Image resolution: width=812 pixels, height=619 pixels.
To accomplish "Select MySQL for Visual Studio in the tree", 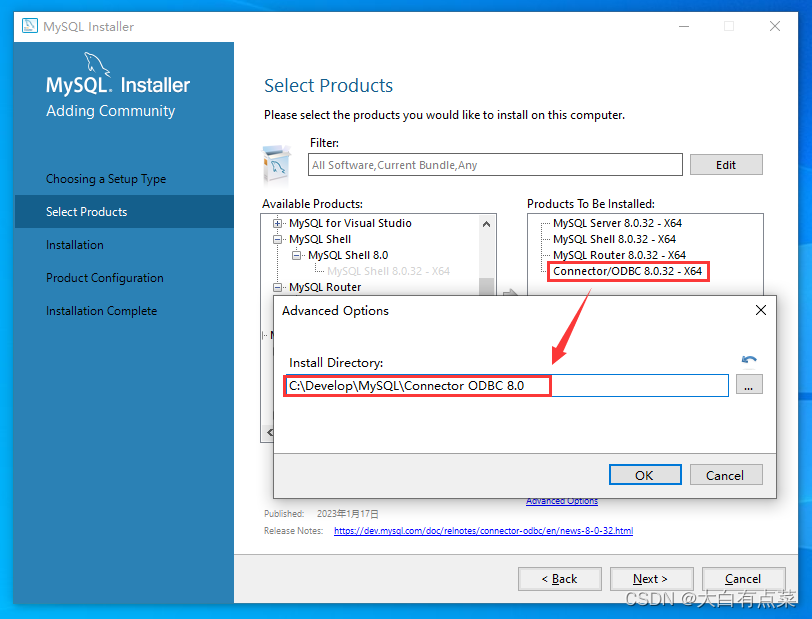I will point(350,223).
